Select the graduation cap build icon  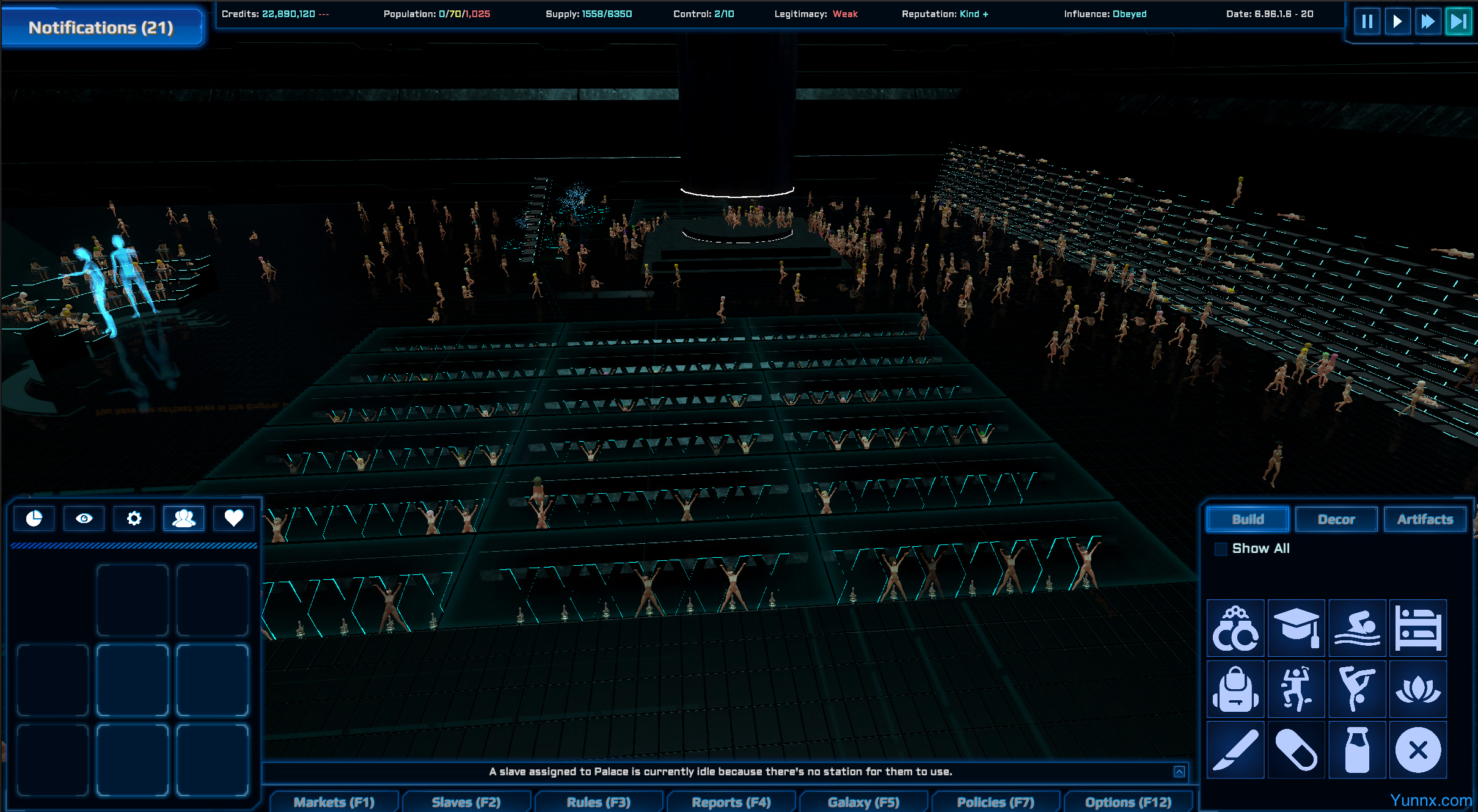pos(1296,628)
